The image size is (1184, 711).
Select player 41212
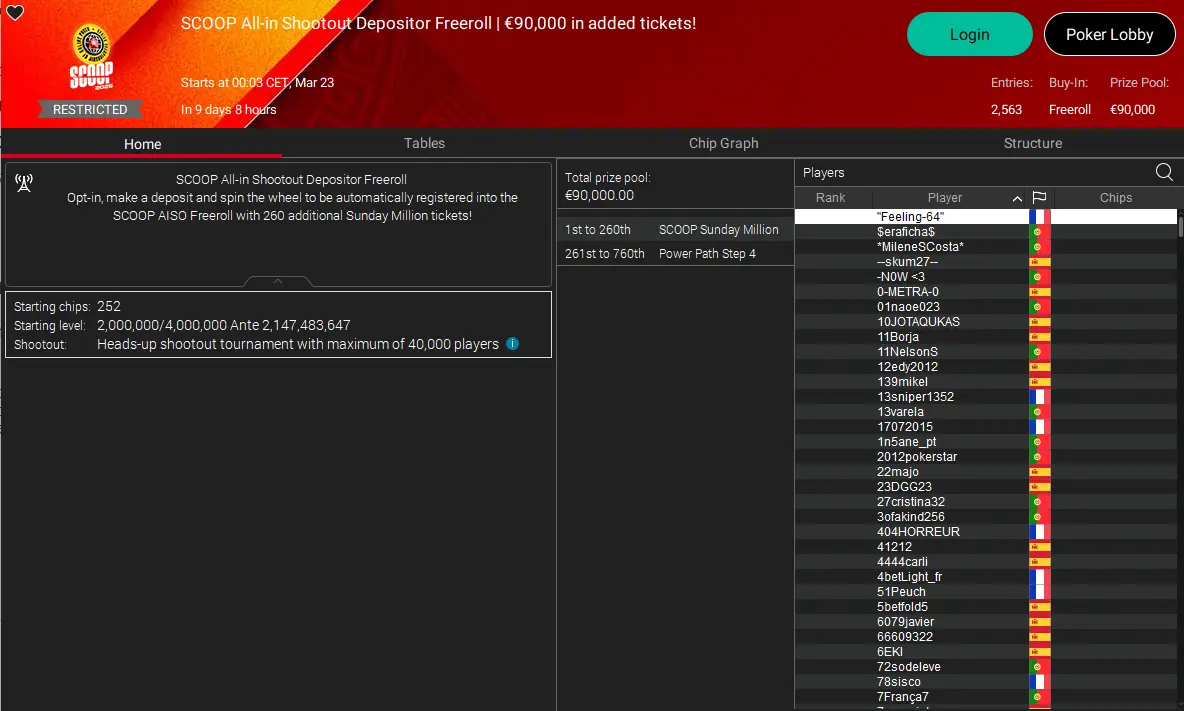[985, 546]
